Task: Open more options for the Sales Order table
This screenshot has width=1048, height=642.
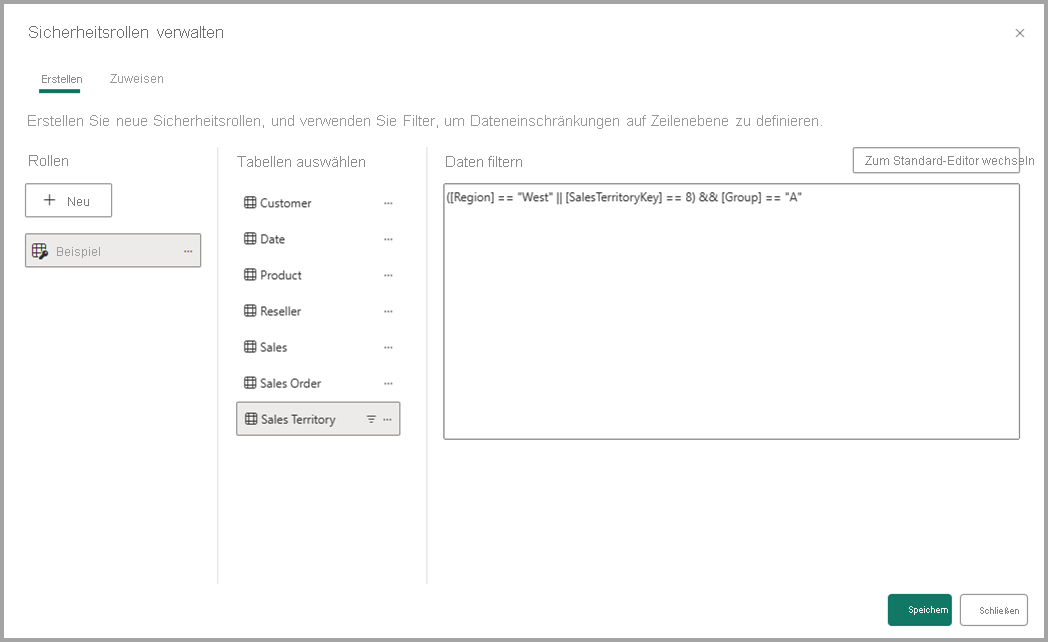Action: click(x=388, y=383)
